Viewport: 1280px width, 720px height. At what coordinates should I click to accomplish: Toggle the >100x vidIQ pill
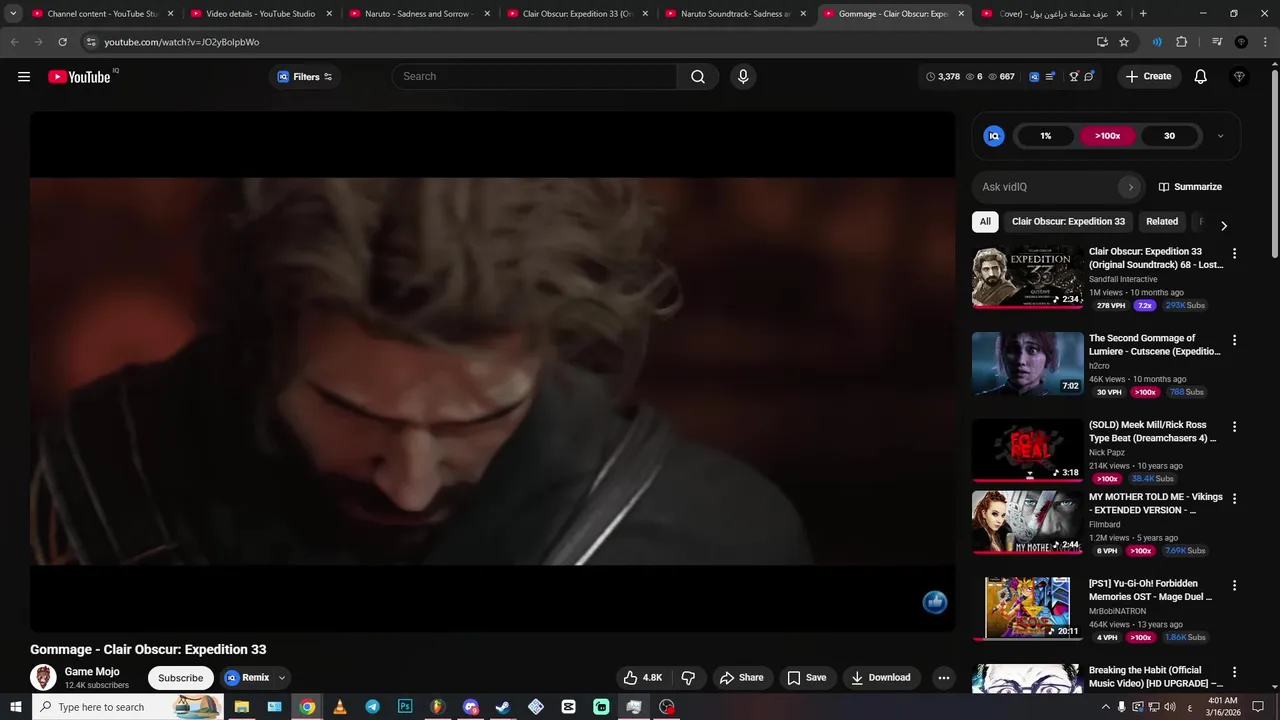pyautogui.click(x=1107, y=136)
